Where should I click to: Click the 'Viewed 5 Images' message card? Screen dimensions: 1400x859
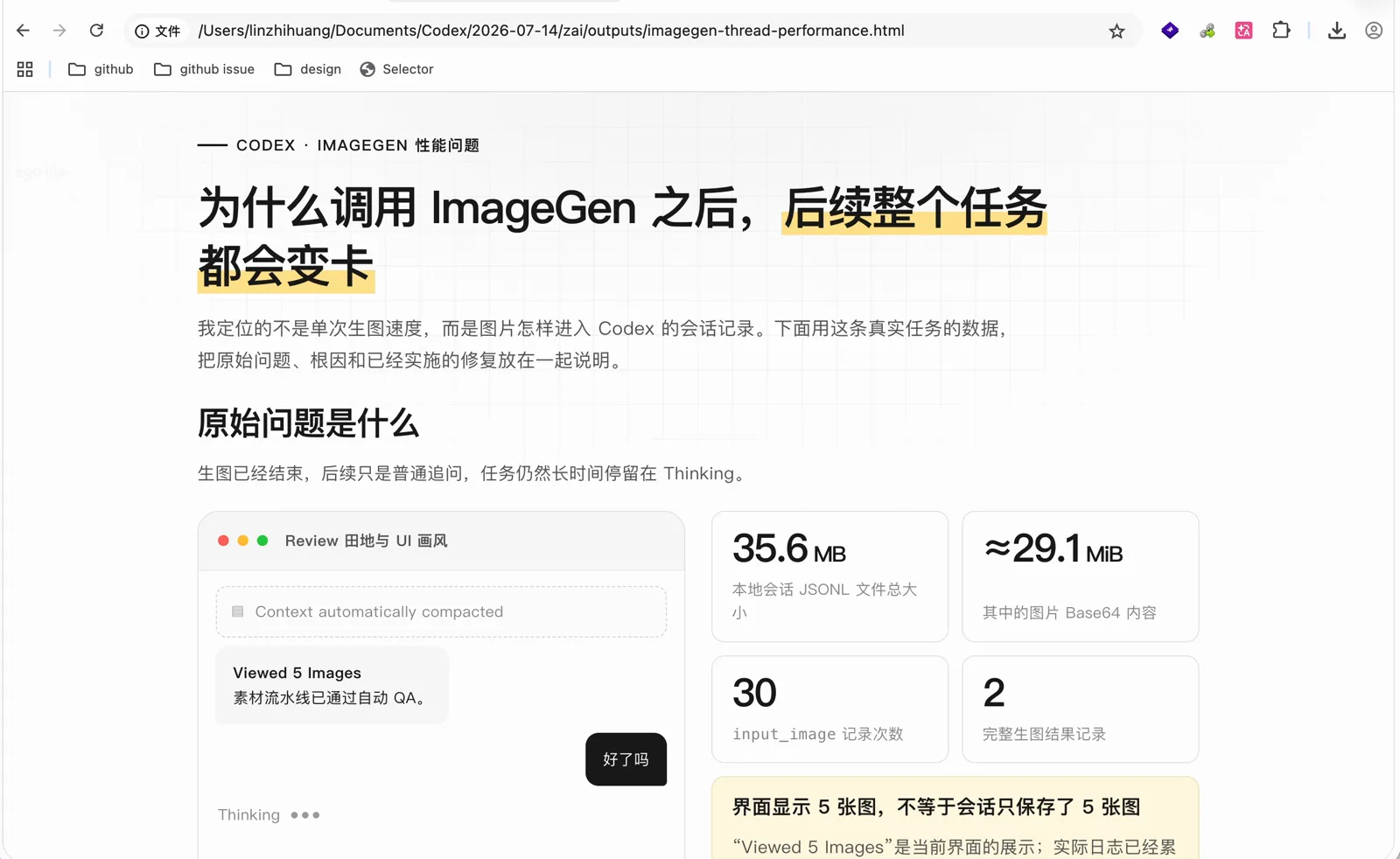point(332,685)
